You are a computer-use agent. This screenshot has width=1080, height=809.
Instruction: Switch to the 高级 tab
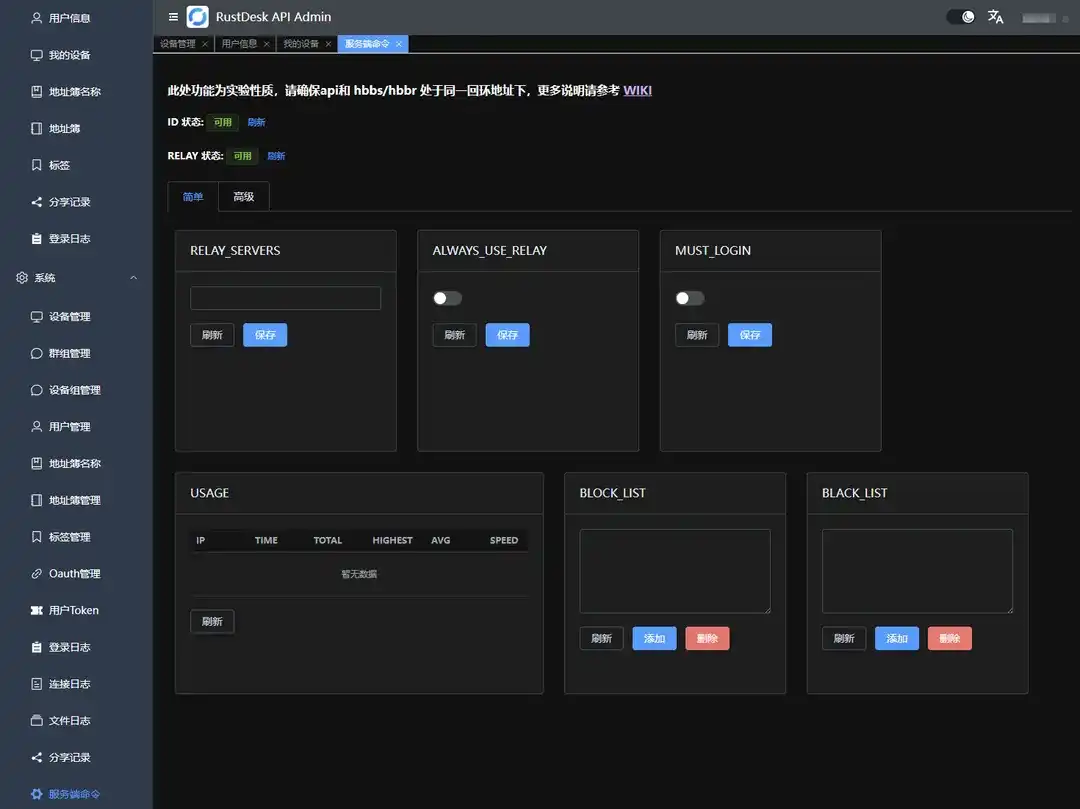pyautogui.click(x=244, y=197)
